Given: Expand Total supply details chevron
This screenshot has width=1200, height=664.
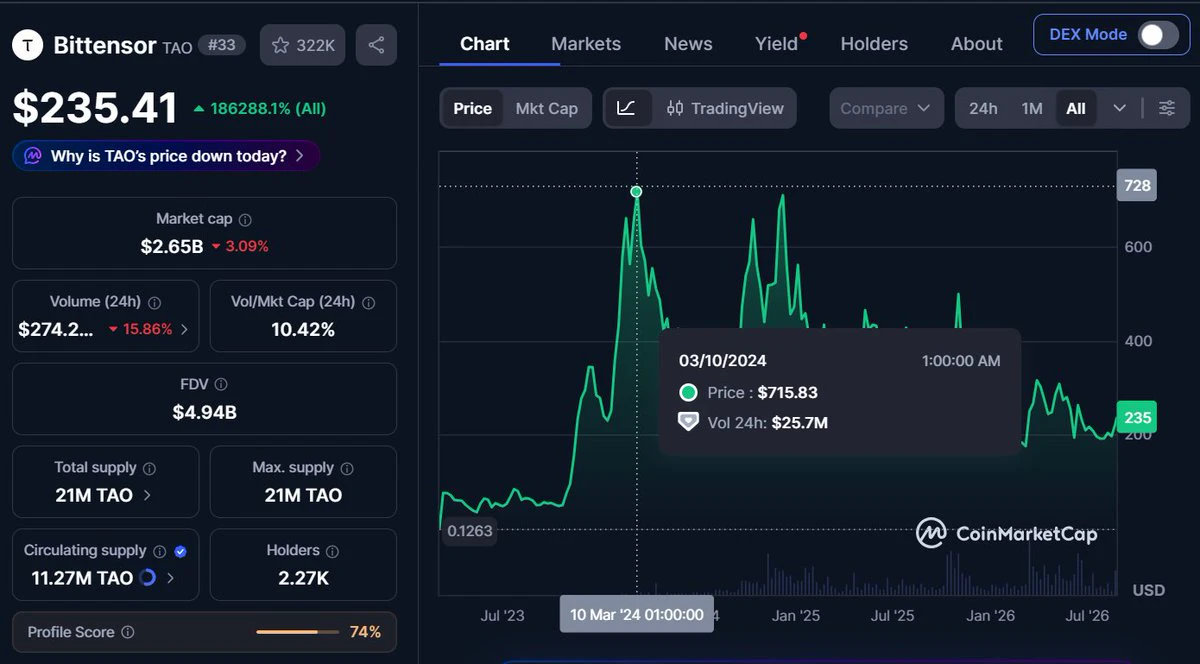Looking at the screenshot, I should pos(148,495).
